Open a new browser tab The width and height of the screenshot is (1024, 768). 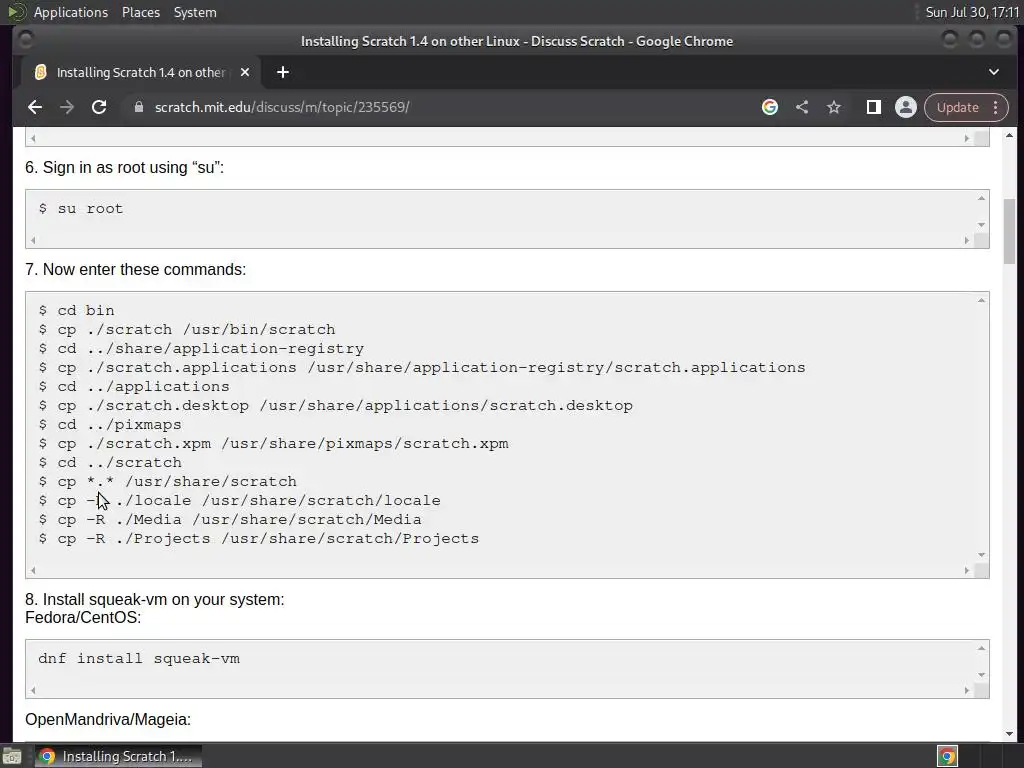pos(283,72)
